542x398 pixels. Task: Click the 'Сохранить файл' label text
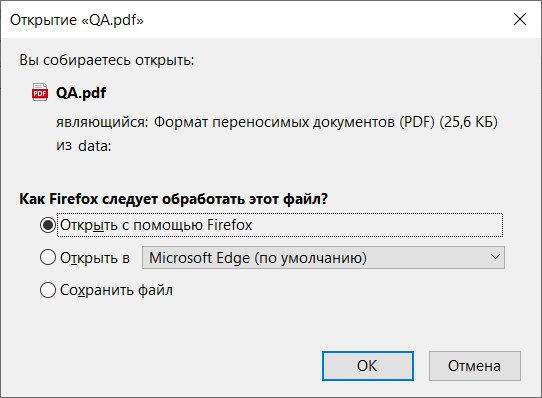tap(116, 290)
